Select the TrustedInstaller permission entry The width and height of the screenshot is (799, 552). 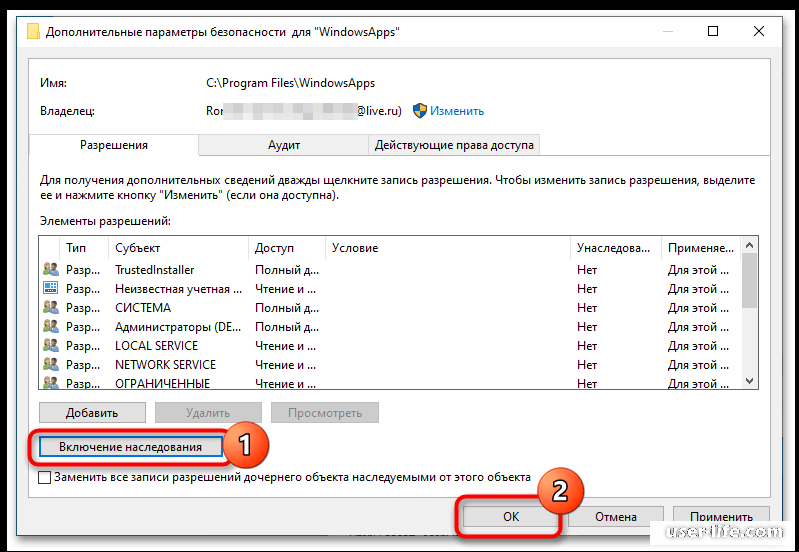390,270
